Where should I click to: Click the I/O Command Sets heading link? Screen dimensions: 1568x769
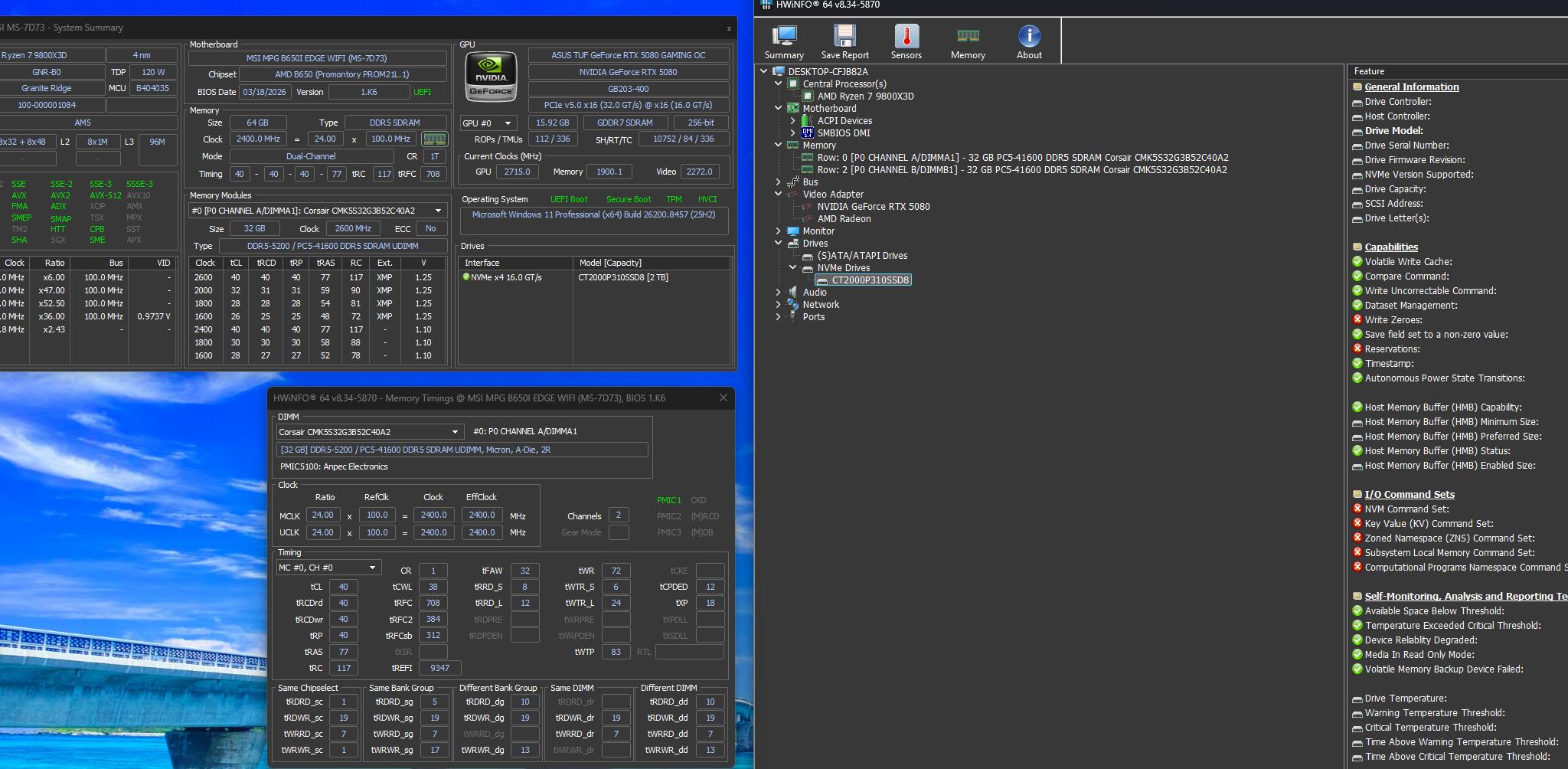click(1410, 495)
